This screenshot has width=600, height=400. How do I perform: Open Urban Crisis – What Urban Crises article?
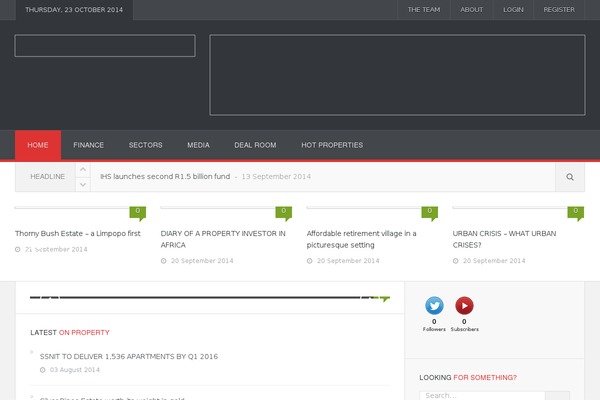point(504,239)
